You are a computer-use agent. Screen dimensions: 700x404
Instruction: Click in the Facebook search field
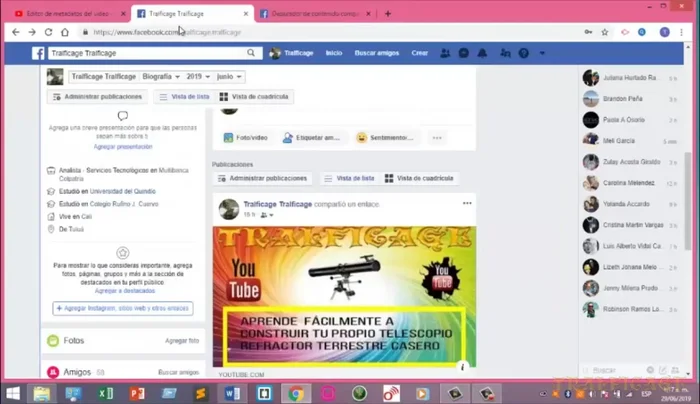[x=147, y=53]
